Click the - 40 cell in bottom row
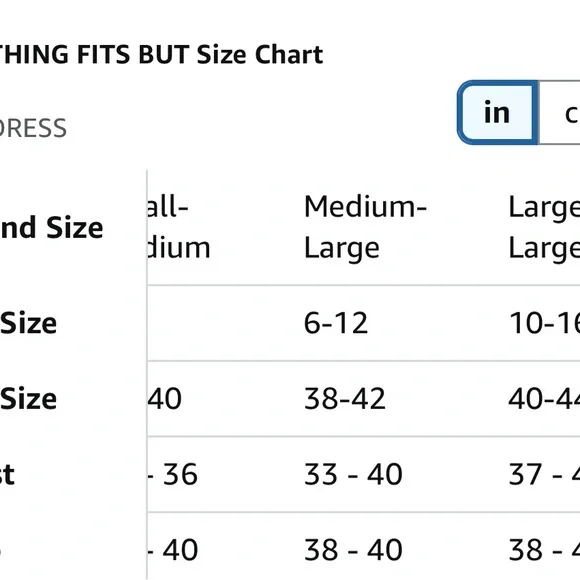Screen dimensions: 580x580 (173, 550)
